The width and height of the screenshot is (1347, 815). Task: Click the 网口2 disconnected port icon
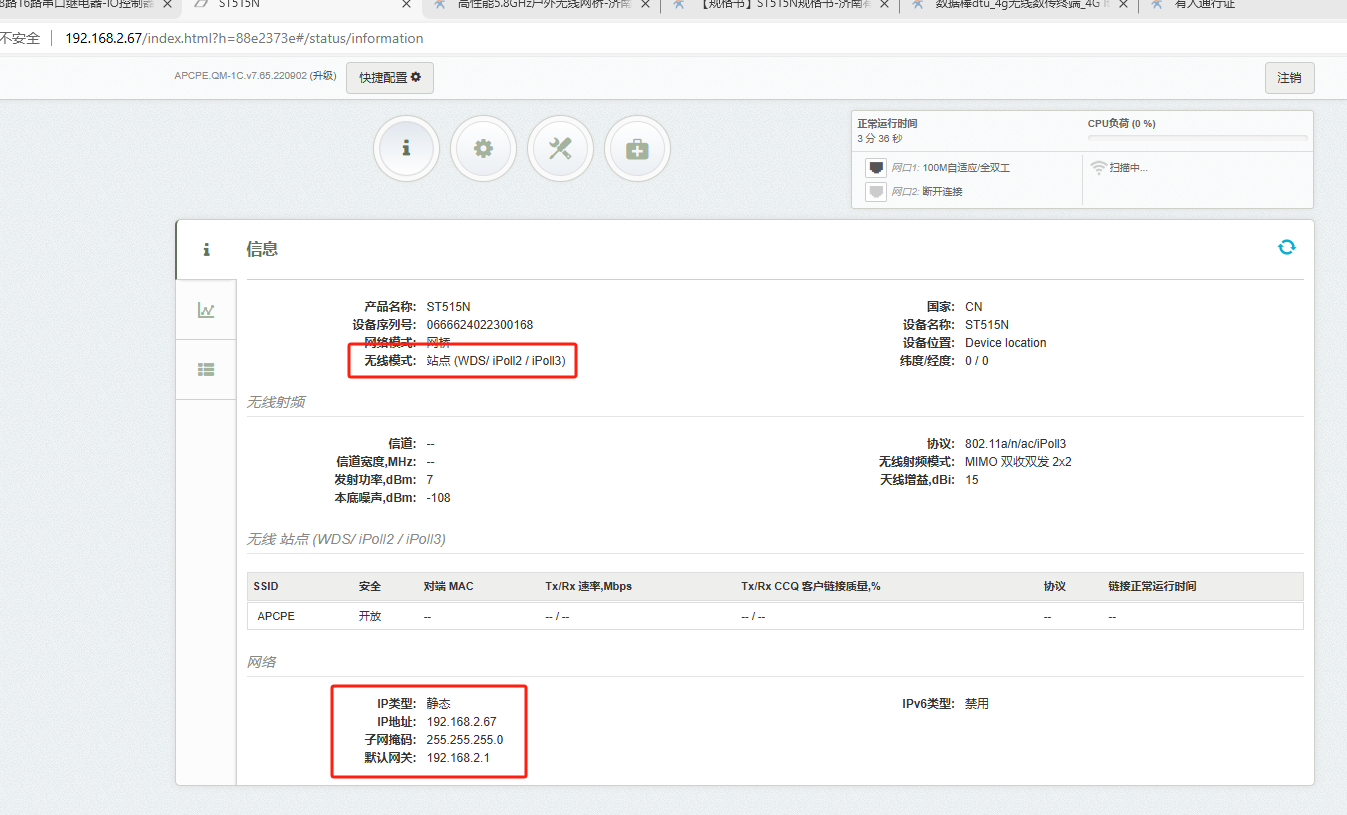click(x=876, y=191)
